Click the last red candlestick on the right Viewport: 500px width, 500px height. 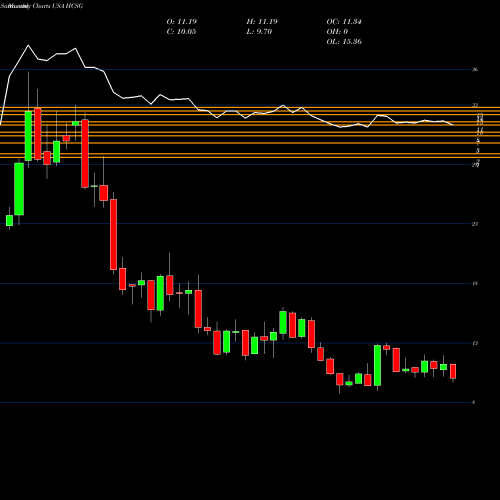453,371
